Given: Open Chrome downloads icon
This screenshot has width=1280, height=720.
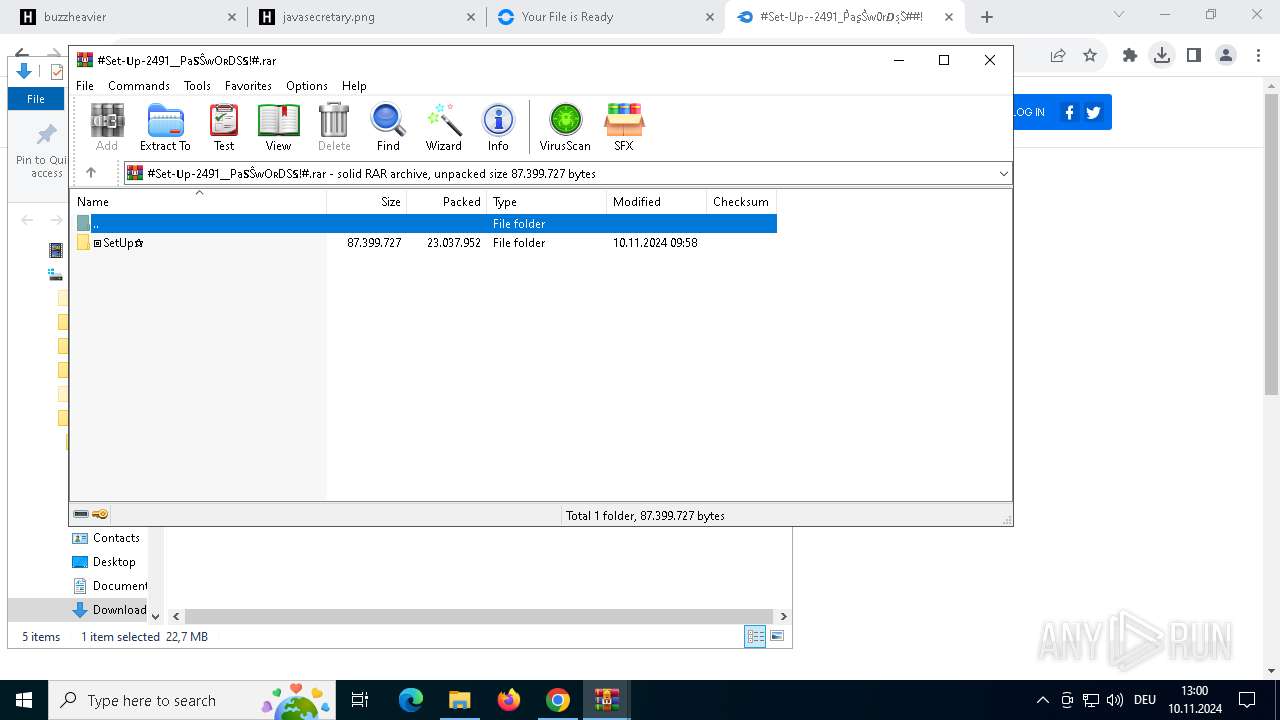Looking at the screenshot, I should click(x=1161, y=56).
